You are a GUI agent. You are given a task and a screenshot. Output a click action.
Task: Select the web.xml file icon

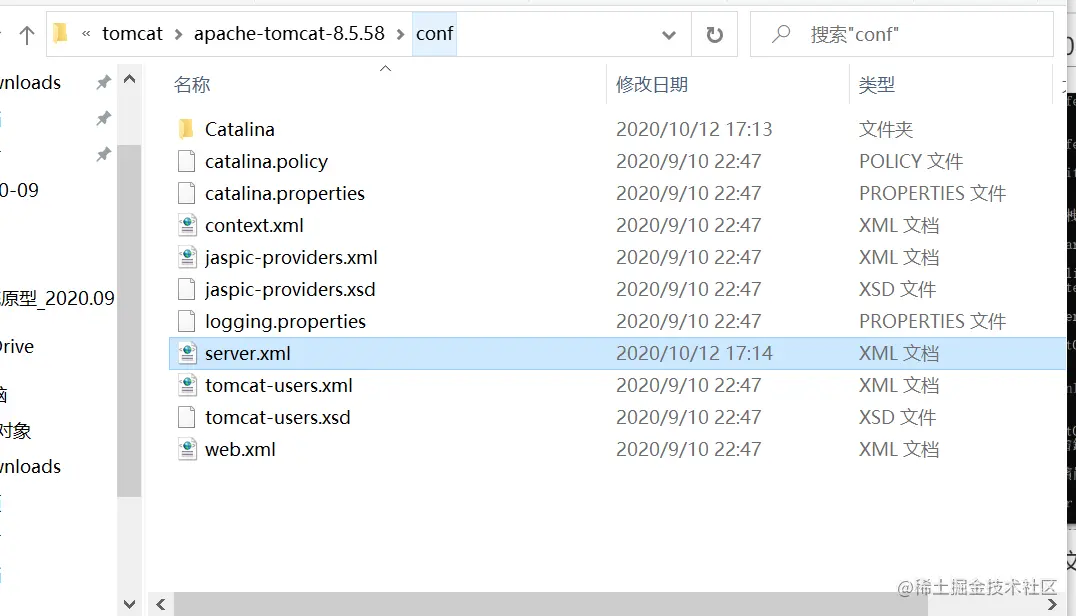tap(187, 449)
